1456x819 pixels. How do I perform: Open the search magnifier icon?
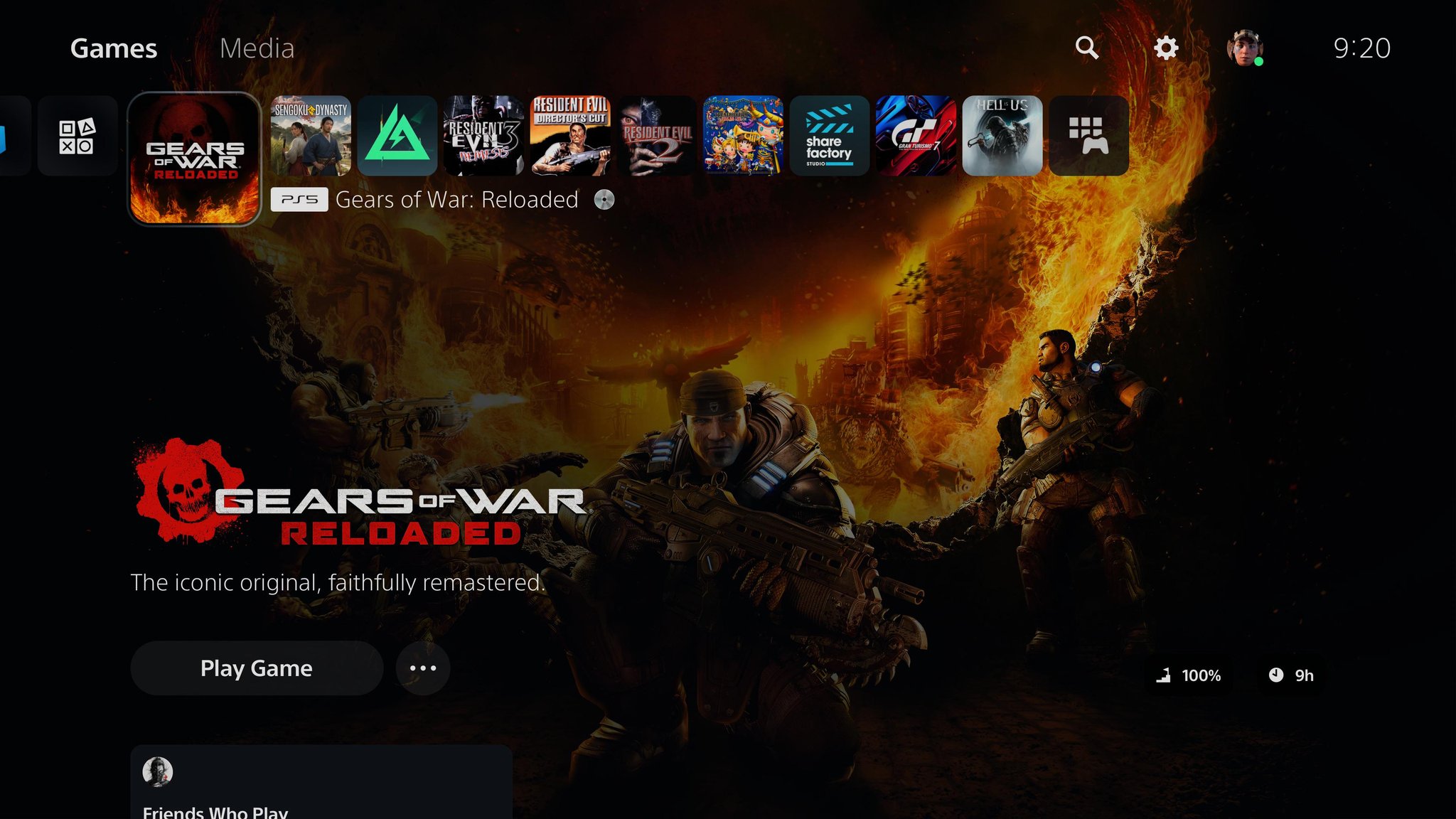click(1086, 48)
